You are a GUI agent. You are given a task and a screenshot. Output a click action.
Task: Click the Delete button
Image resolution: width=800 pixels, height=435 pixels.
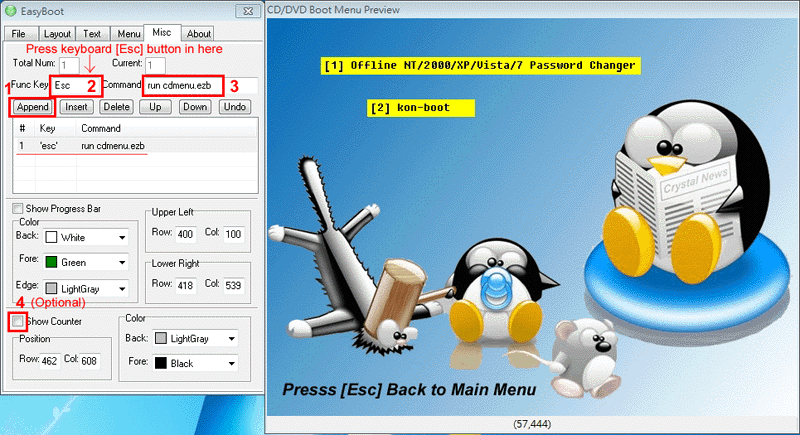tap(116, 107)
